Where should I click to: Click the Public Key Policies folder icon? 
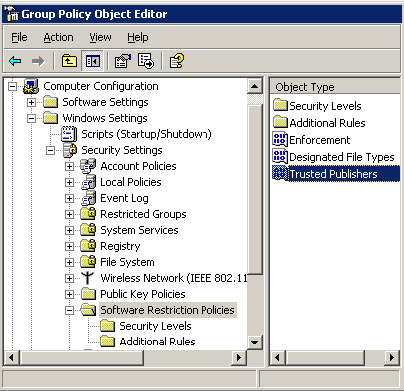[89, 294]
